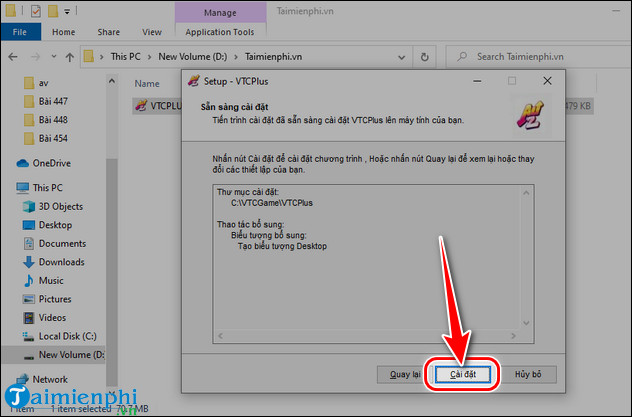The image size is (632, 417).
Task: Minimize the Setup VTCPlus dialog
Action: (x=477, y=81)
